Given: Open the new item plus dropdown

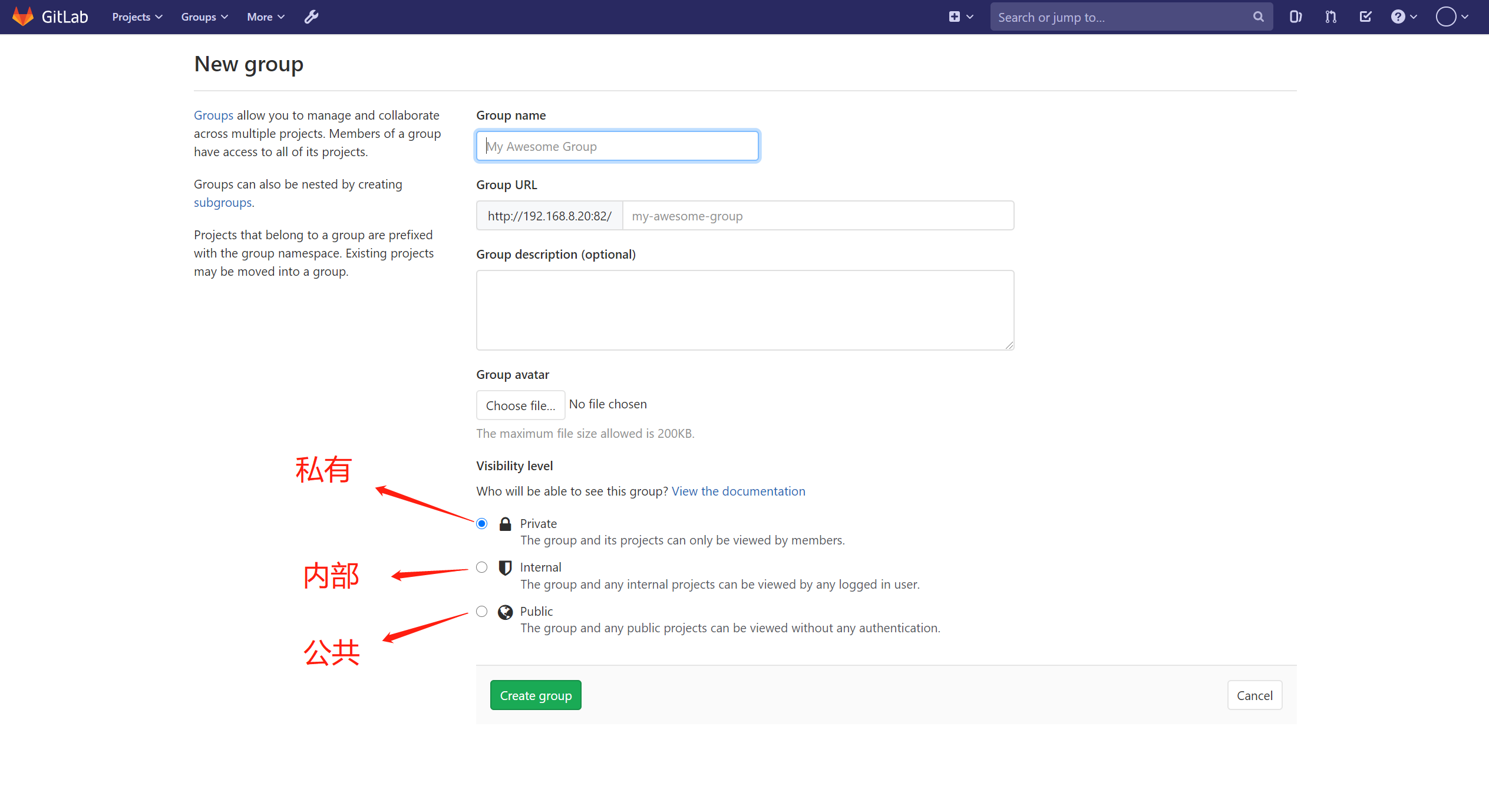Looking at the screenshot, I should tap(960, 17).
